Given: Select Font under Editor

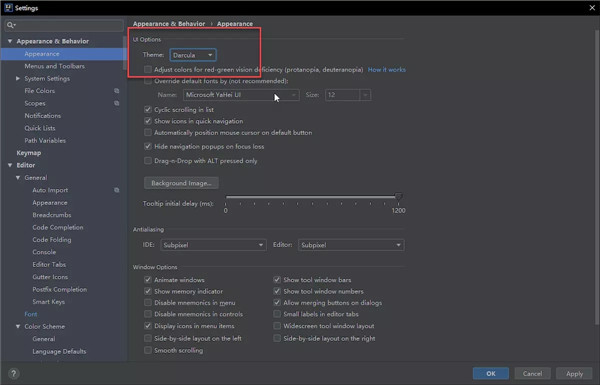Looking at the screenshot, I should pos(31,314).
